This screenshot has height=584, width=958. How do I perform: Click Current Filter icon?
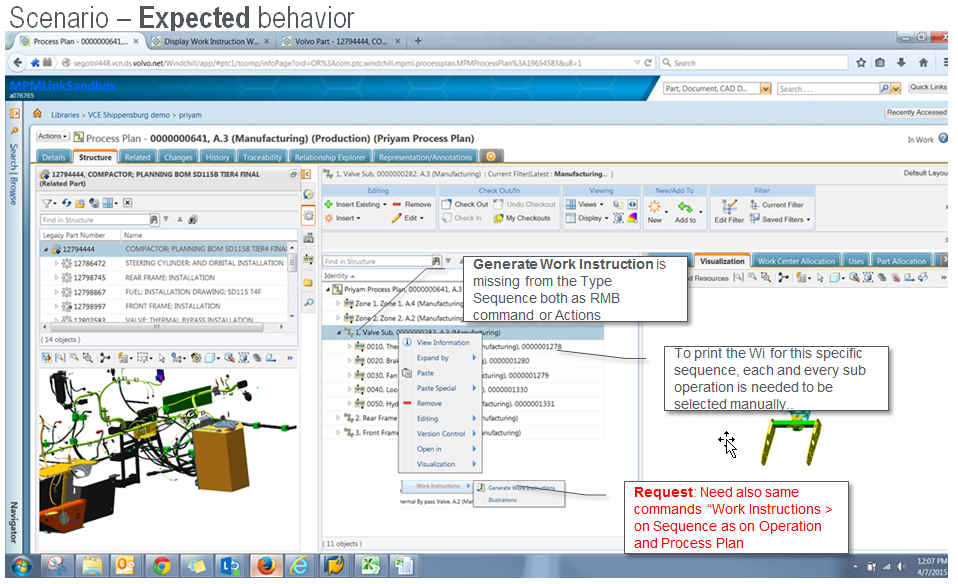(x=755, y=205)
